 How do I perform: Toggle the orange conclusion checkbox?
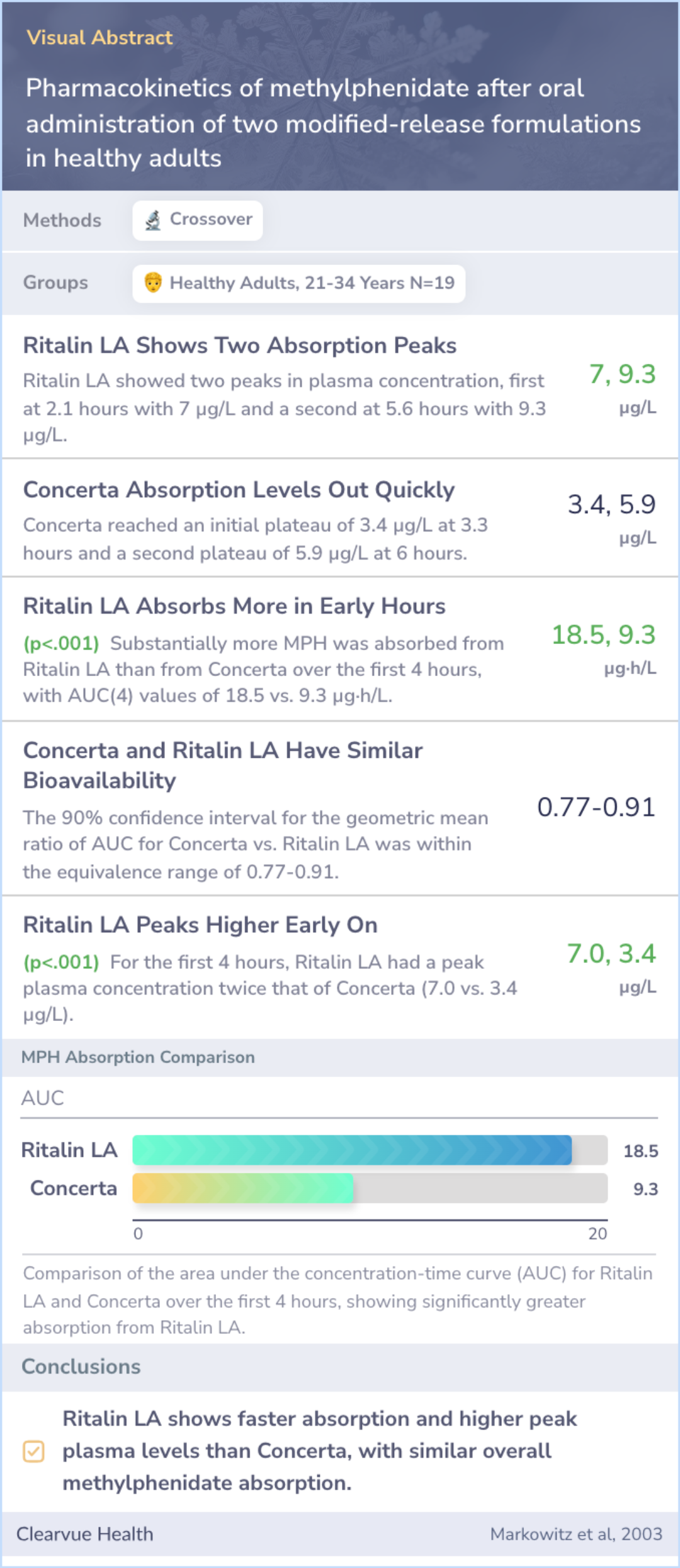click(x=33, y=1451)
